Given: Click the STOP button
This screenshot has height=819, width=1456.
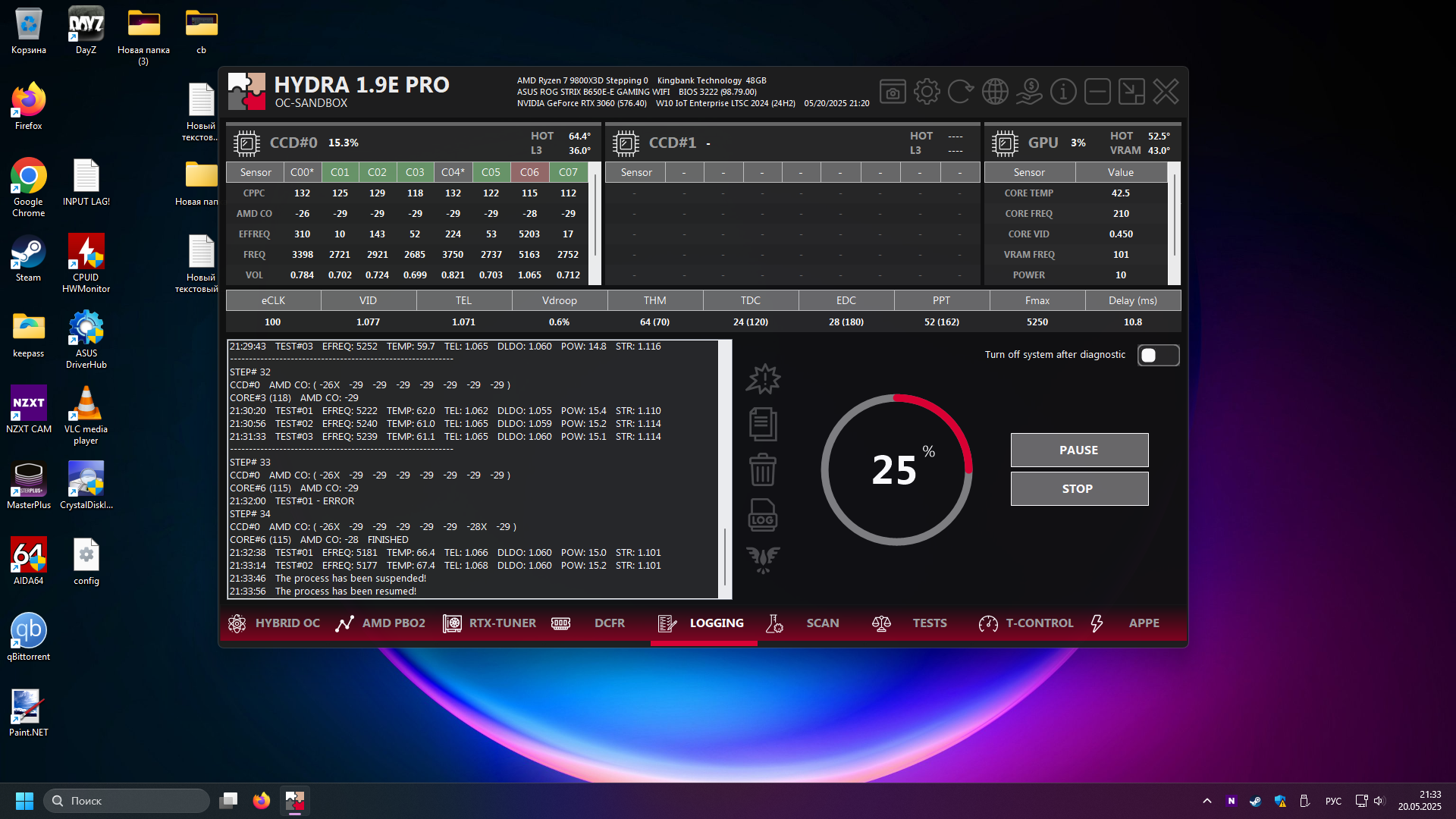Looking at the screenshot, I should click(1079, 489).
